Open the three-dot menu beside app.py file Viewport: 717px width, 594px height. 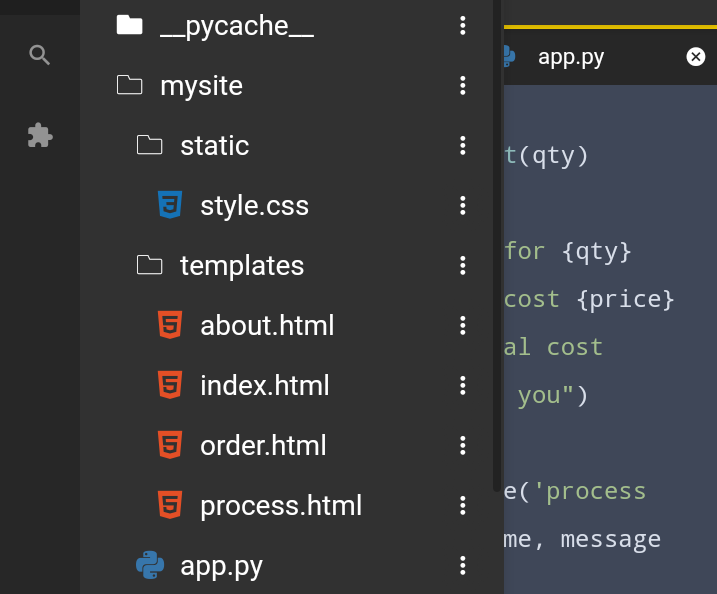pos(462,566)
